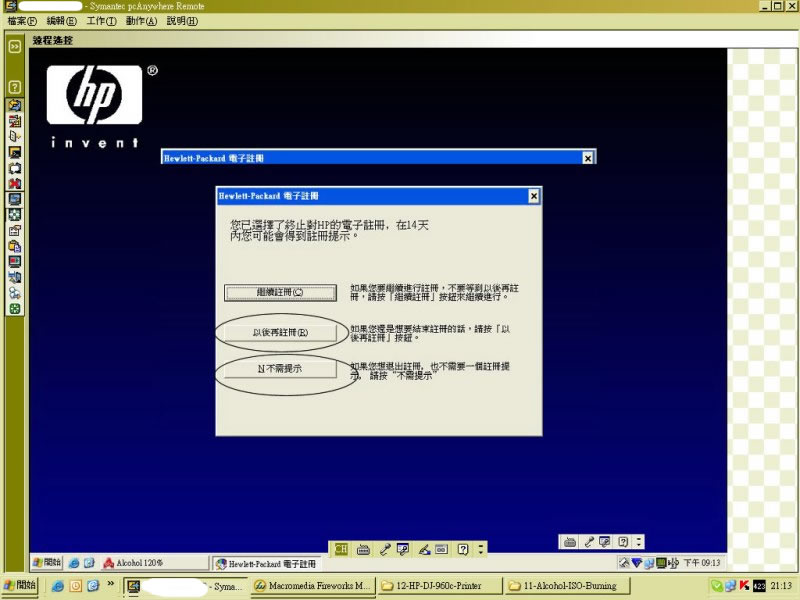
Task: Open the 工作(T) menu
Action: coord(101,21)
